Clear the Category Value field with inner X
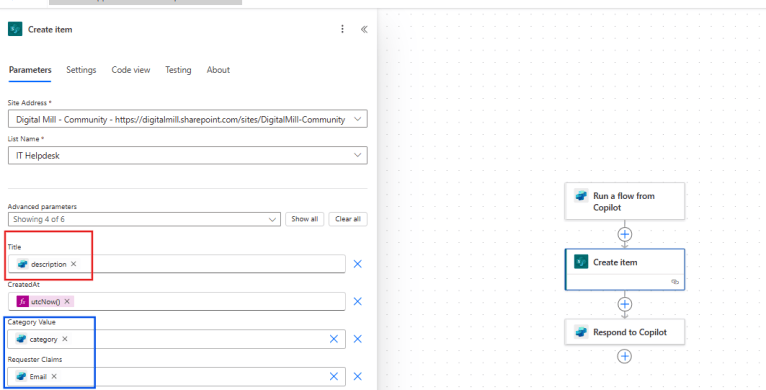 [334, 339]
